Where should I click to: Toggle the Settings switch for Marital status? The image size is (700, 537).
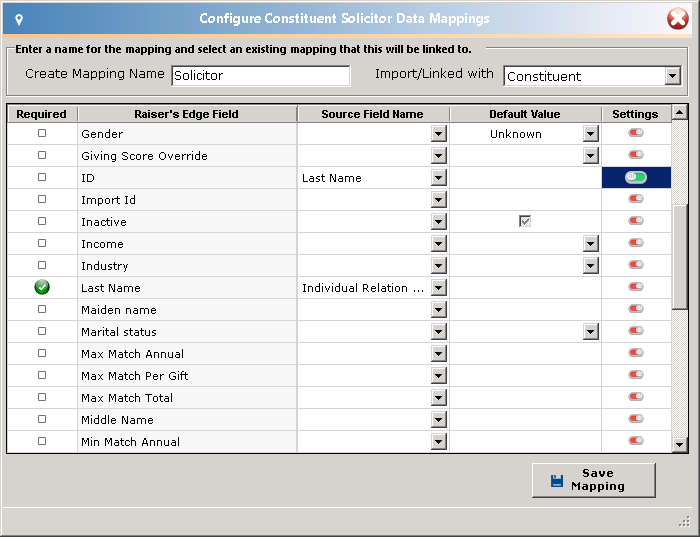[636, 331]
